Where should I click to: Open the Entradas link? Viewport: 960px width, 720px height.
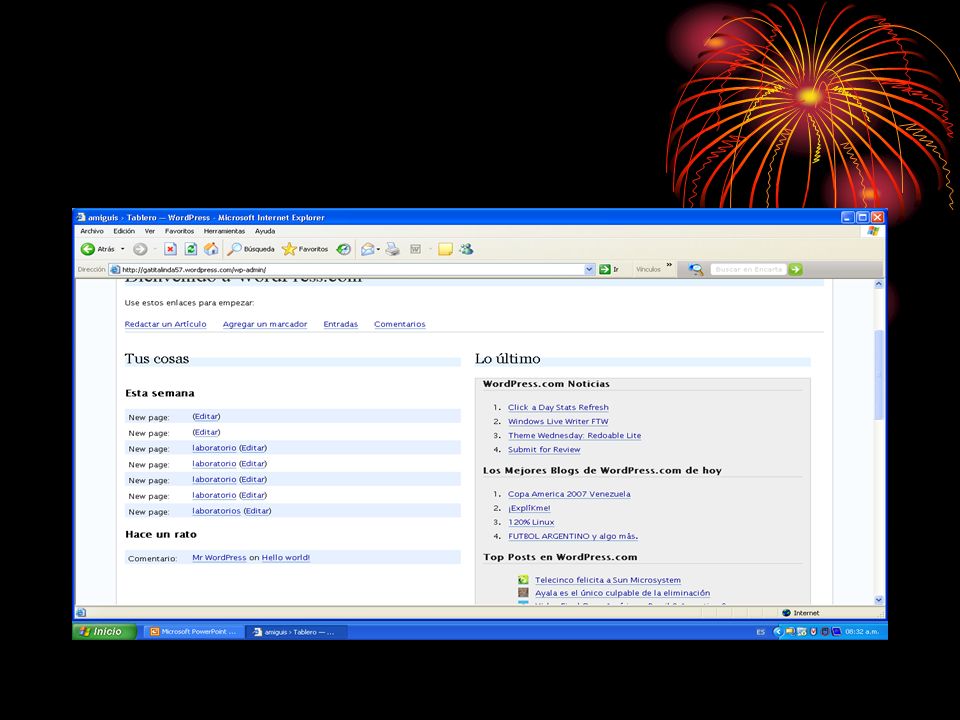(x=340, y=324)
